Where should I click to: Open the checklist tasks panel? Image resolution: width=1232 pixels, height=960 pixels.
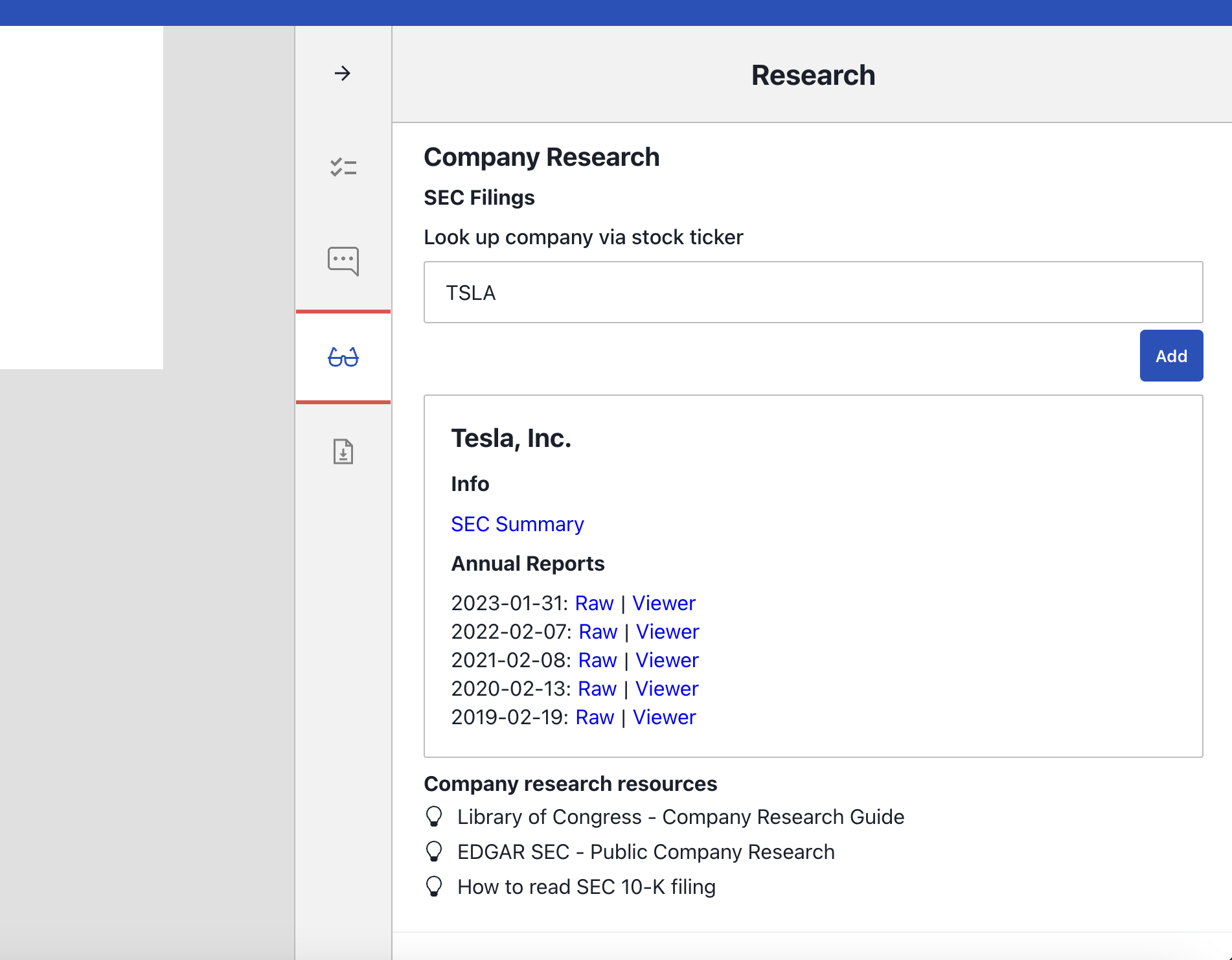(343, 167)
